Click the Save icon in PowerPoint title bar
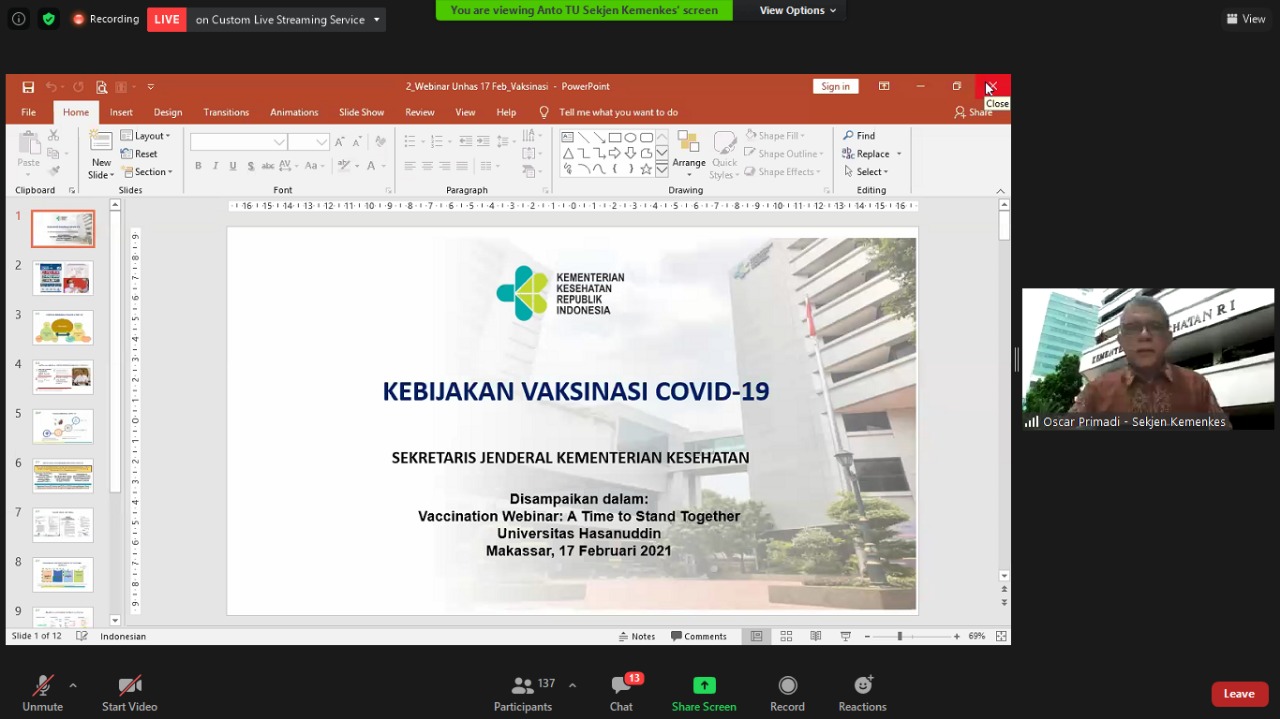Image resolution: width=1280 pixels, height=719 pixels. tap(28, 87)
